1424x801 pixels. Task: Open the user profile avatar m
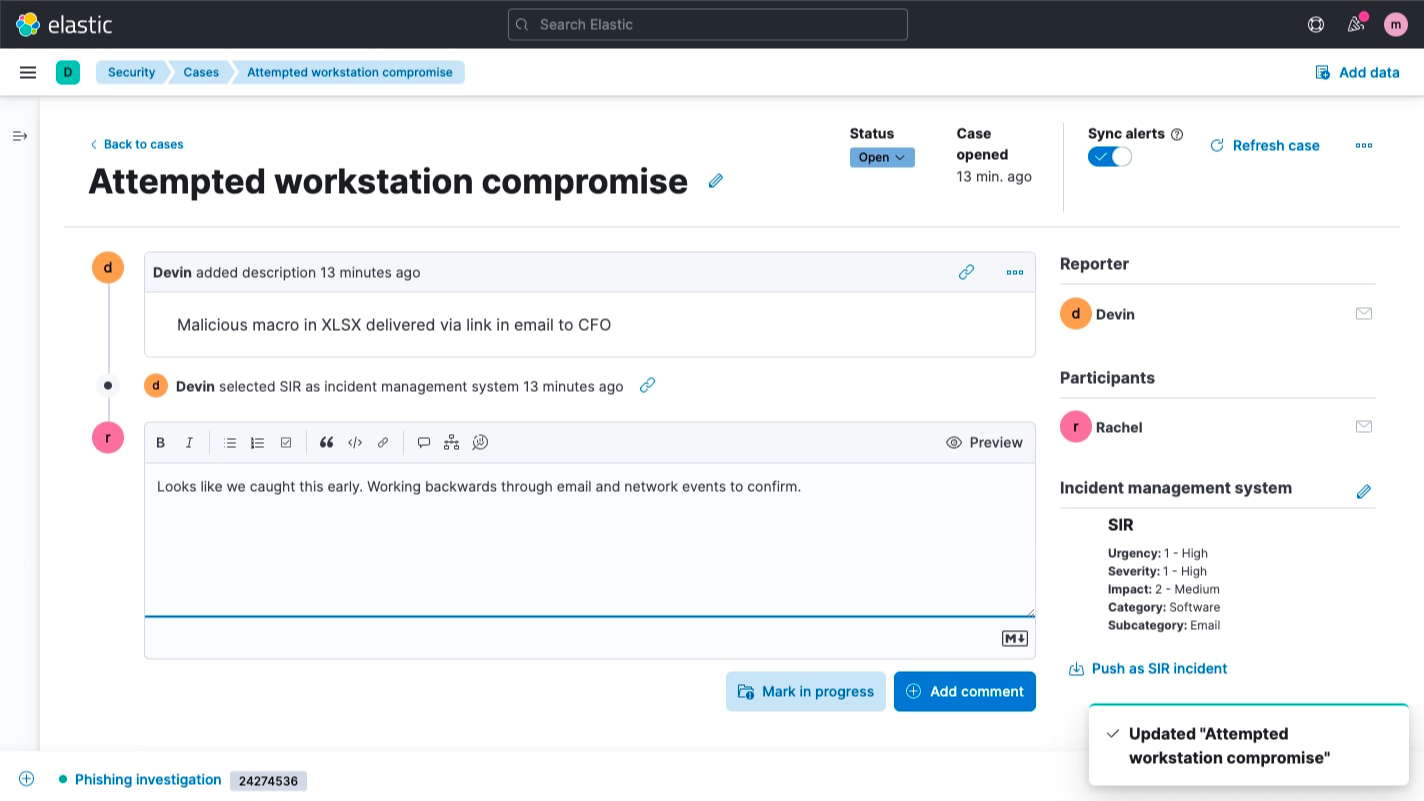tap(1396, 24)
